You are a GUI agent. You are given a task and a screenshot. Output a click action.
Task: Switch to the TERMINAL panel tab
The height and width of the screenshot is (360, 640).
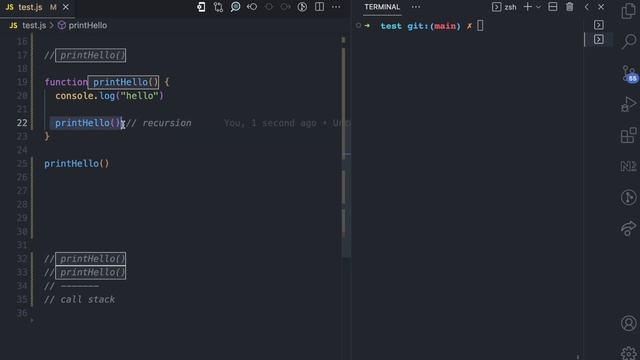[x=382, y=7]
